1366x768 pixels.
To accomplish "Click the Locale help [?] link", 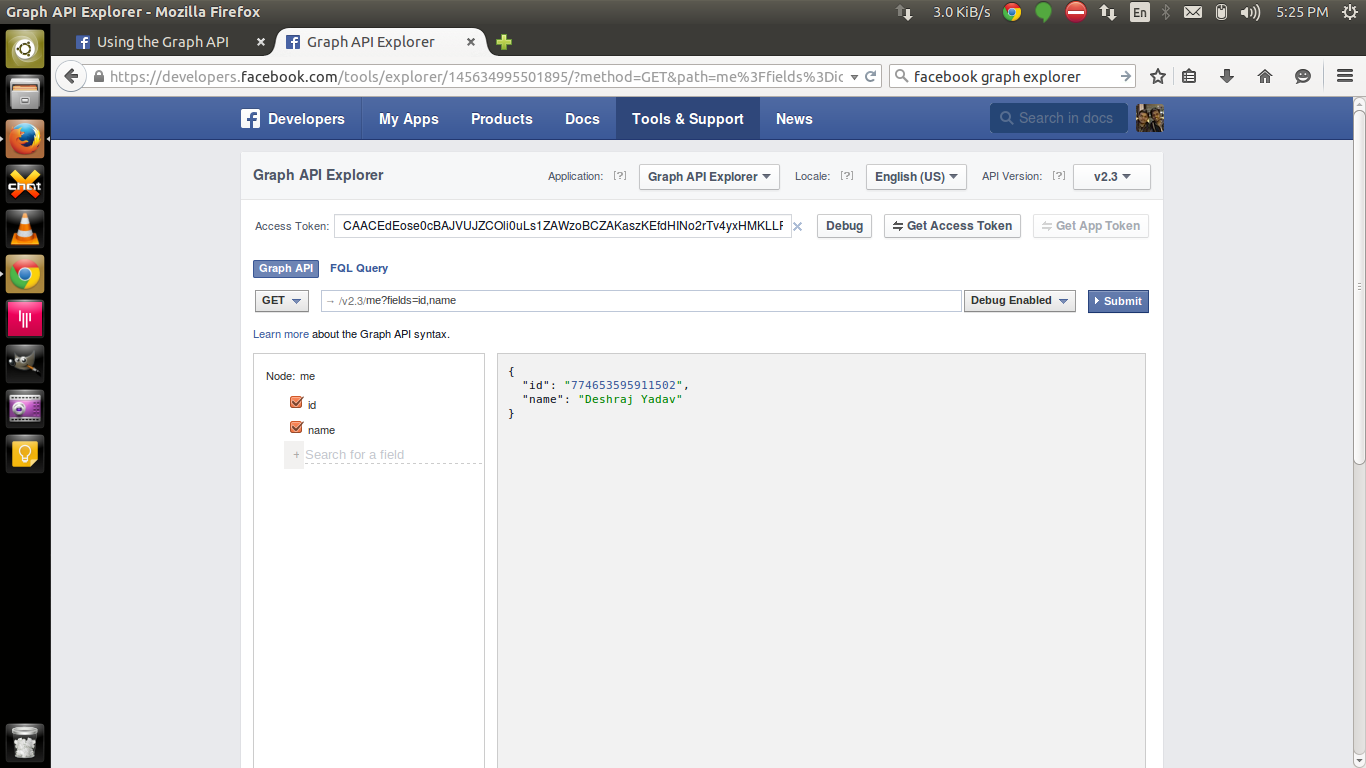I will pyautogui.click(x=847, y=176).
